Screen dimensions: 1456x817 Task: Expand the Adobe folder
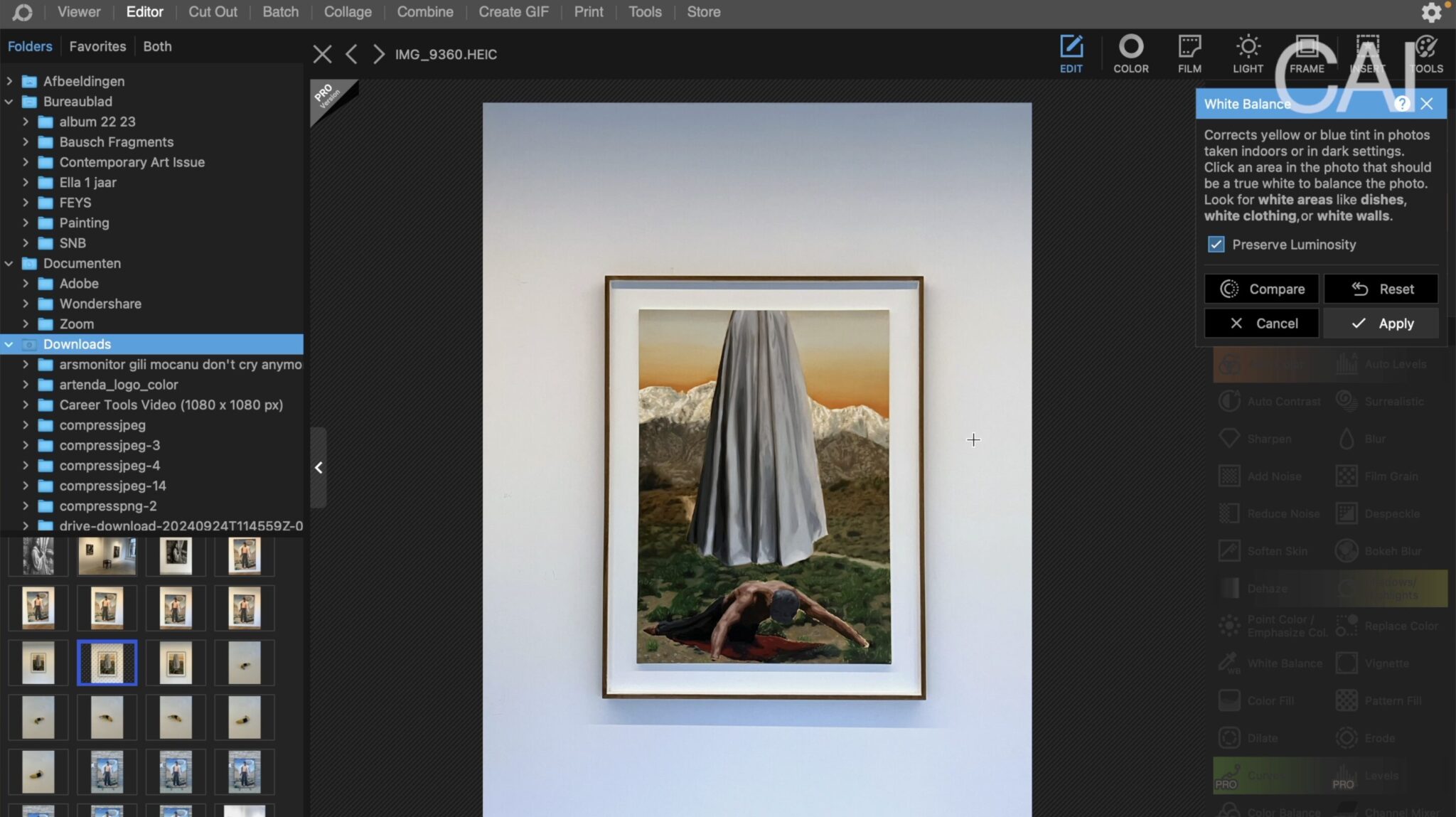26,283
